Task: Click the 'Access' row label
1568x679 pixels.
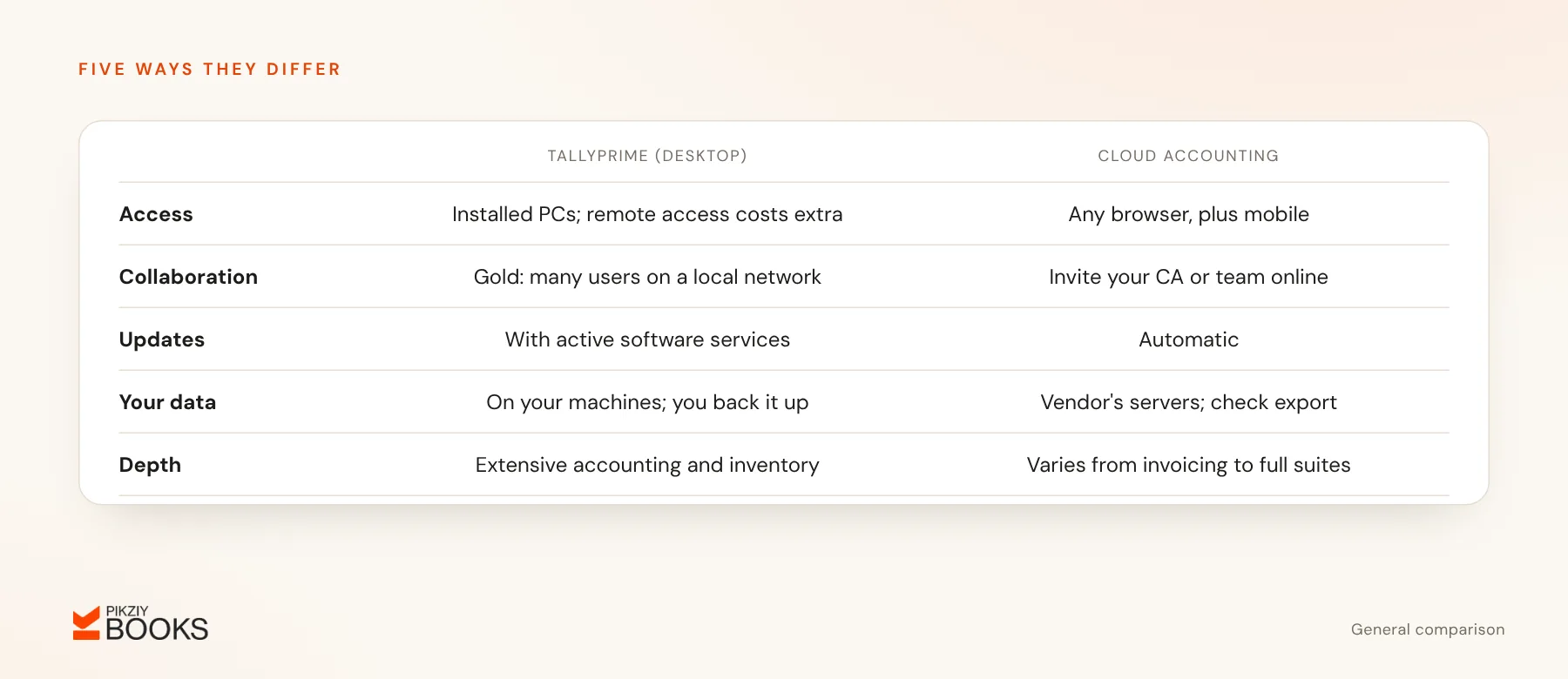Action: [156, 214]
